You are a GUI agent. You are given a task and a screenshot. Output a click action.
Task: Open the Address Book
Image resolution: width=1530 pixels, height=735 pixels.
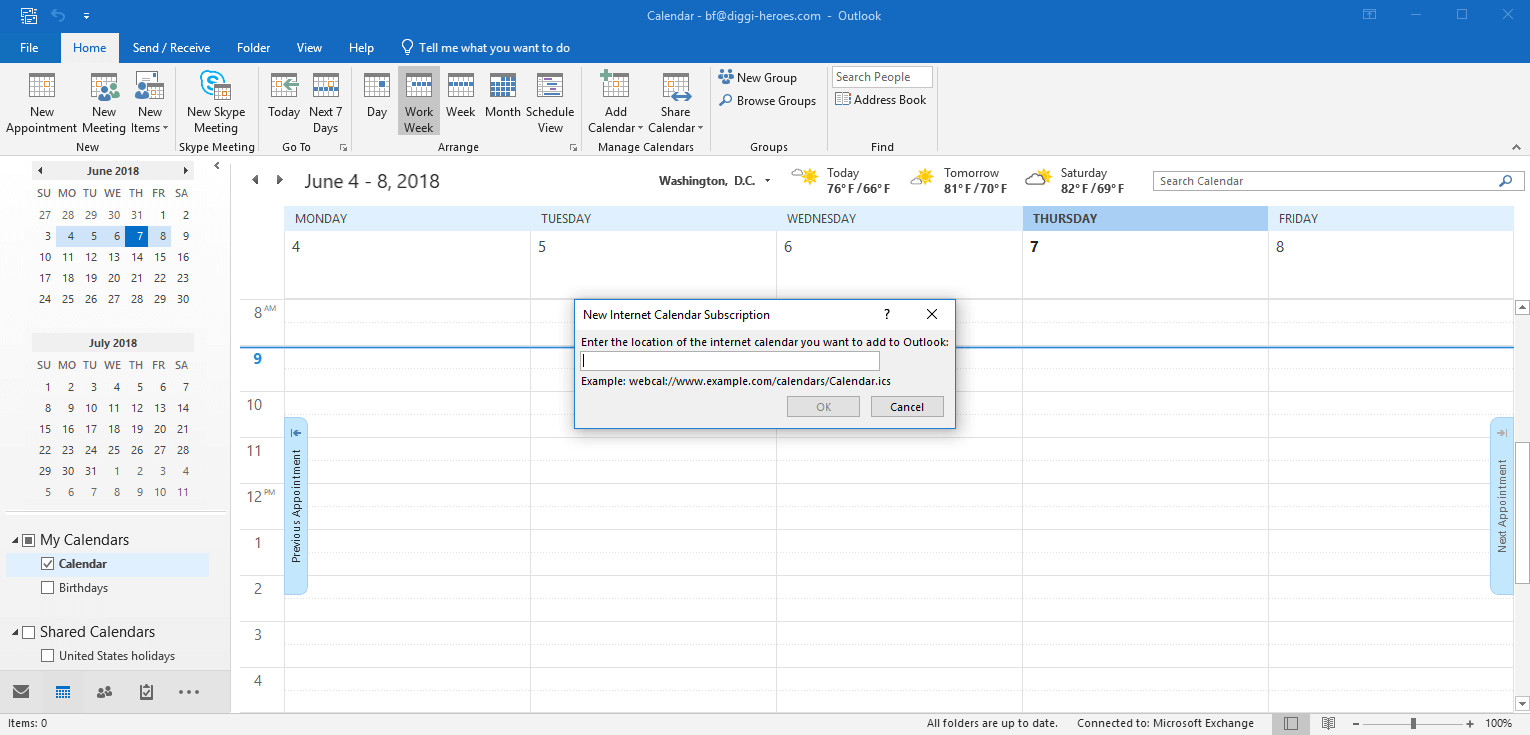(x=881, y=100)
